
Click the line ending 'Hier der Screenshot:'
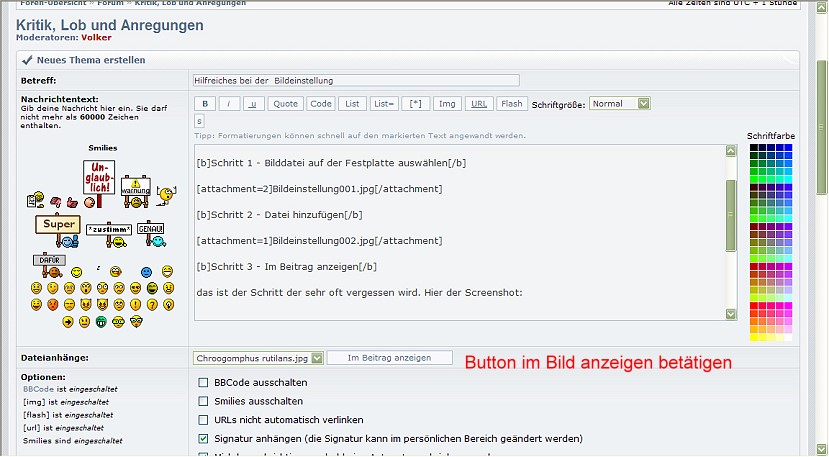[360, 293]
